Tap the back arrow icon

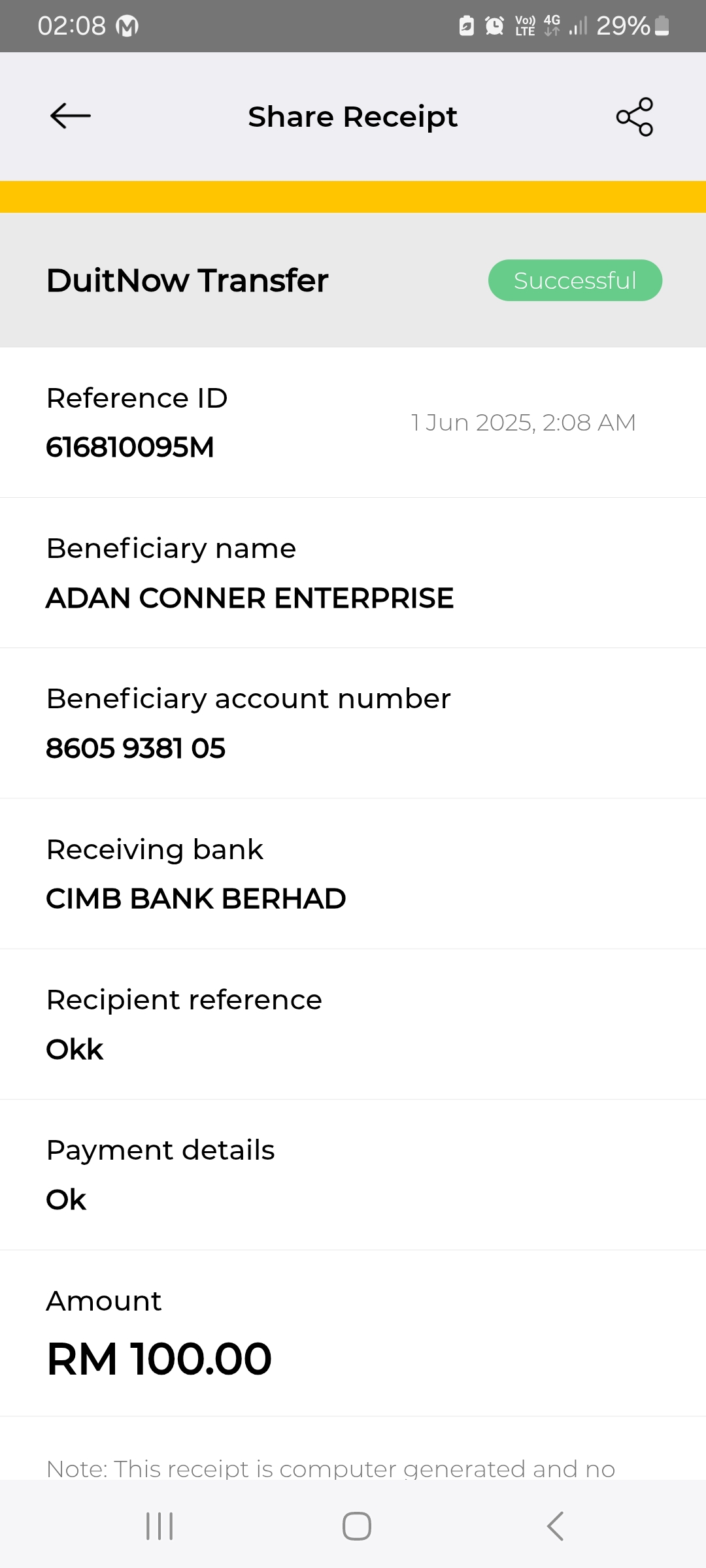(x=71, y=116)
